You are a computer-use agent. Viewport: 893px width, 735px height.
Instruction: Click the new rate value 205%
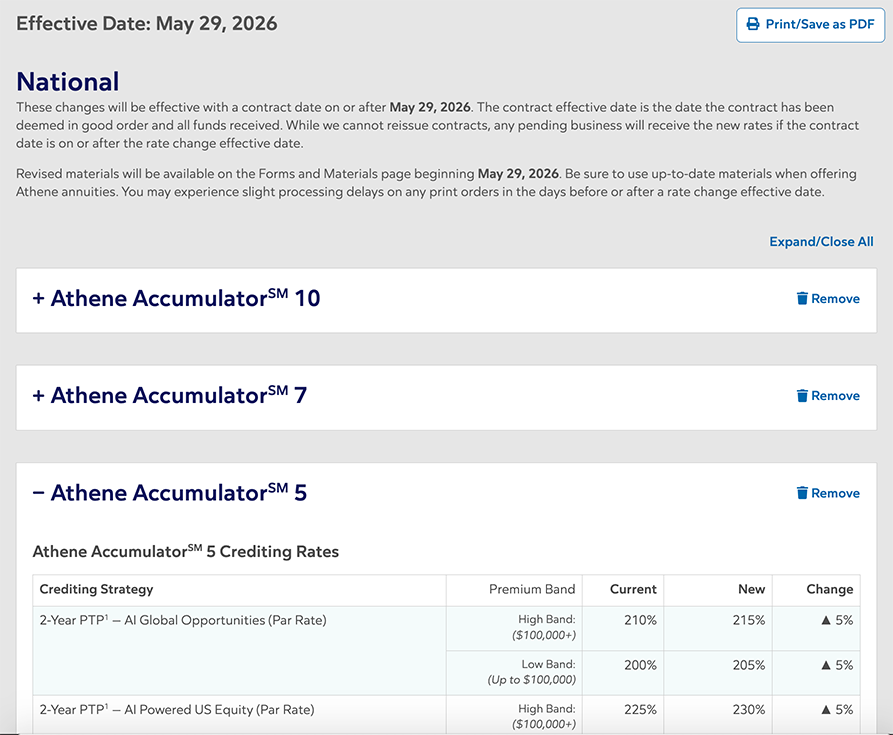[x=748, y=665]
